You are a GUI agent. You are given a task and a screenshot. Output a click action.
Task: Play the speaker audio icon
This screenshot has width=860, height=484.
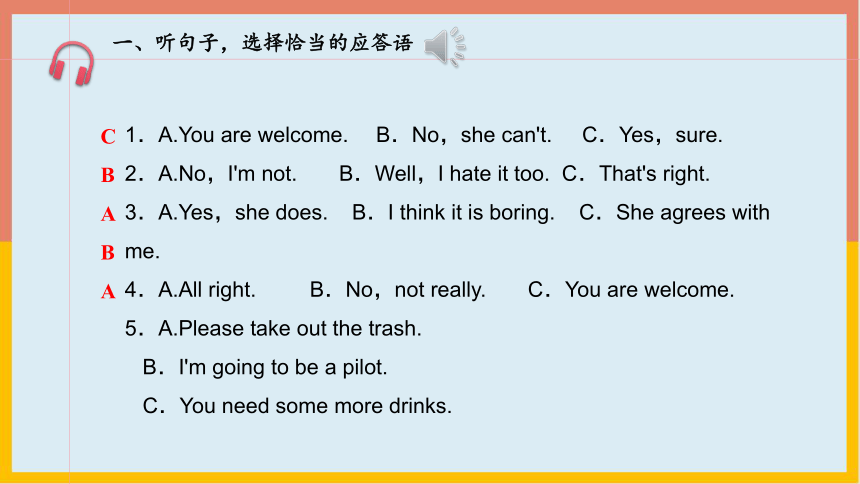[x=445, y=47]
